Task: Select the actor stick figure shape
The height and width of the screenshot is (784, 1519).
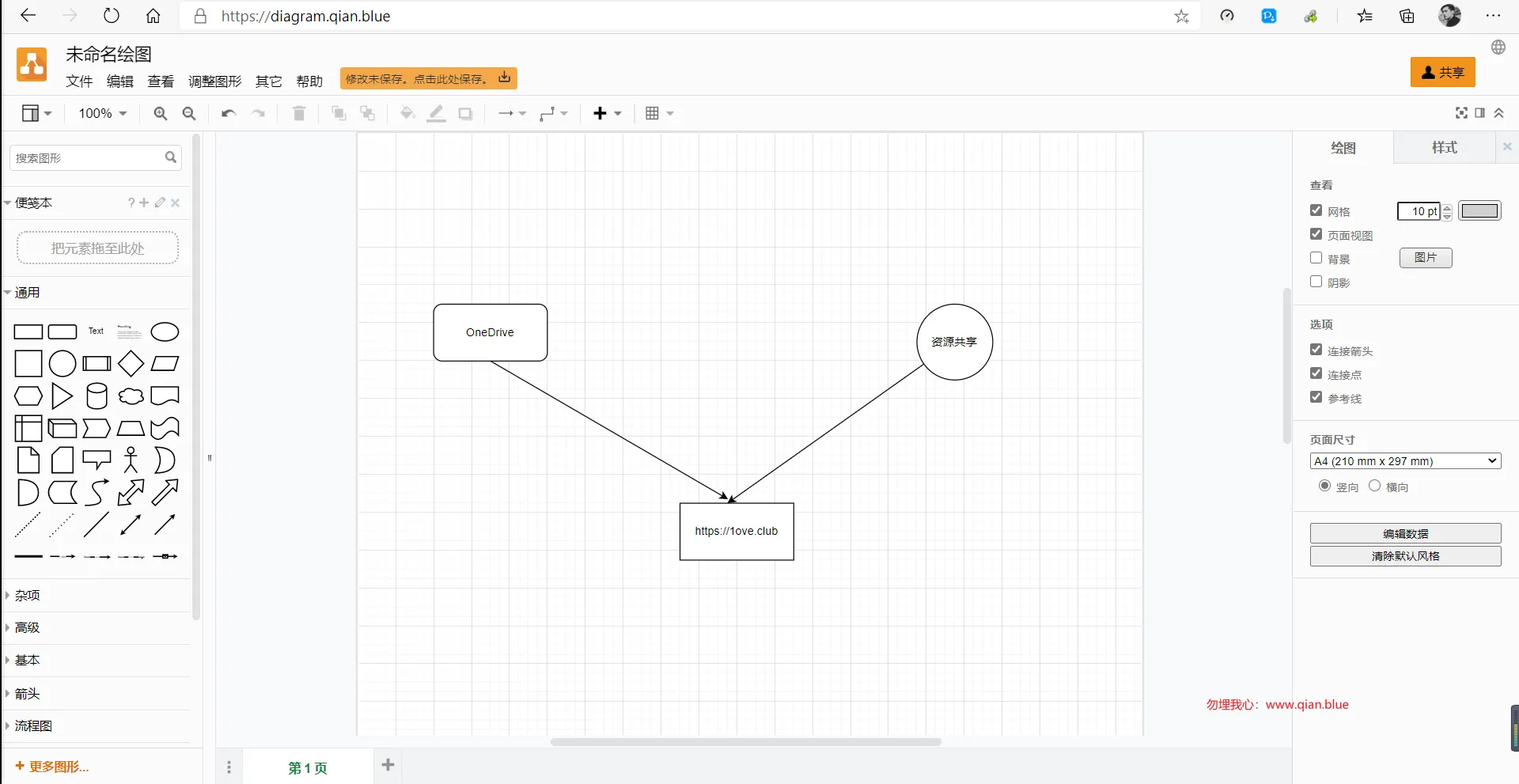Action: coord(131,460)
